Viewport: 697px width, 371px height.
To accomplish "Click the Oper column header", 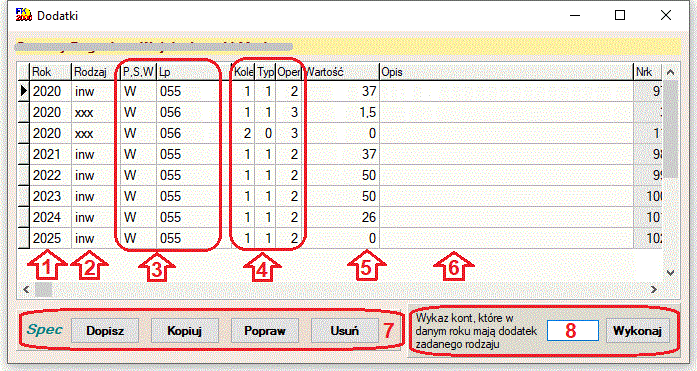I will pyautogui.click(x=289, y=72).
